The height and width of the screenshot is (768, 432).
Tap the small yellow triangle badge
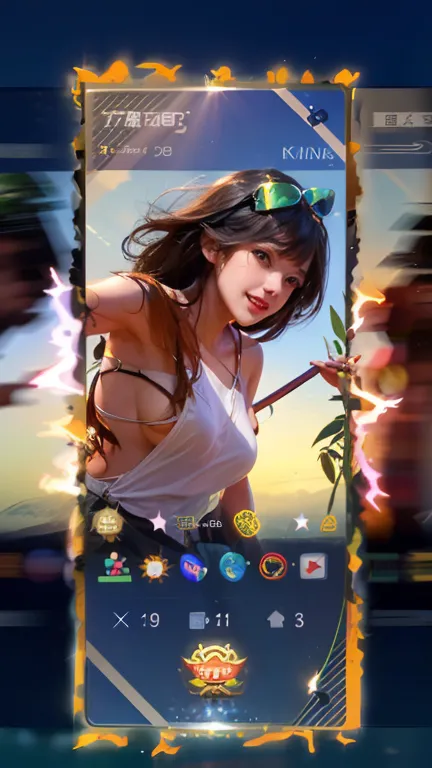click(328, 524)
